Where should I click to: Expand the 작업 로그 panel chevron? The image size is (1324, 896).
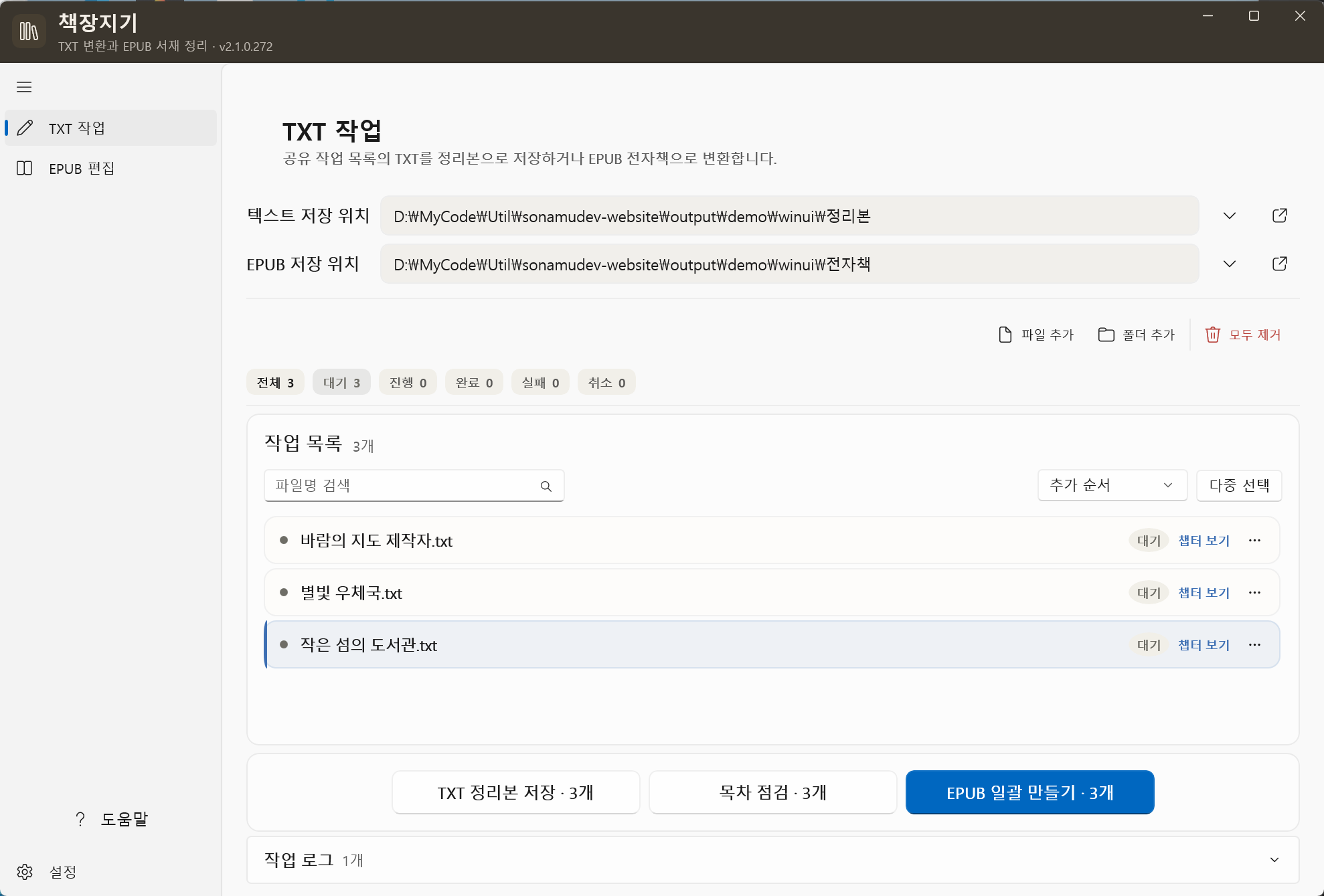coord(1274,860)
